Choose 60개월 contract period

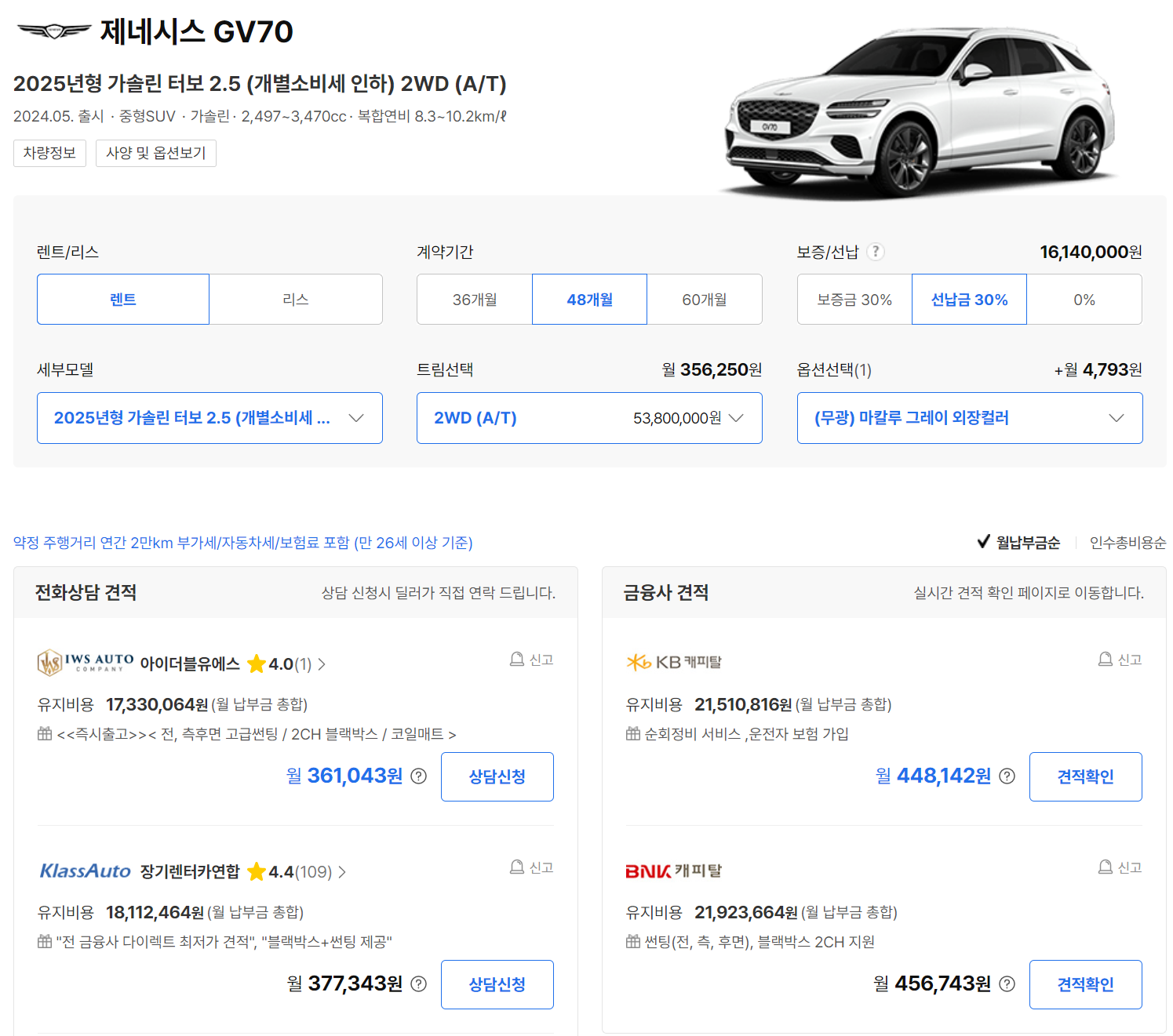click(x=705, y=300)
